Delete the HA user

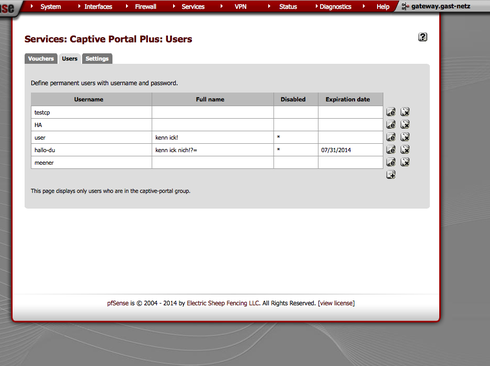pyautogui.click(x=405, y=124)
